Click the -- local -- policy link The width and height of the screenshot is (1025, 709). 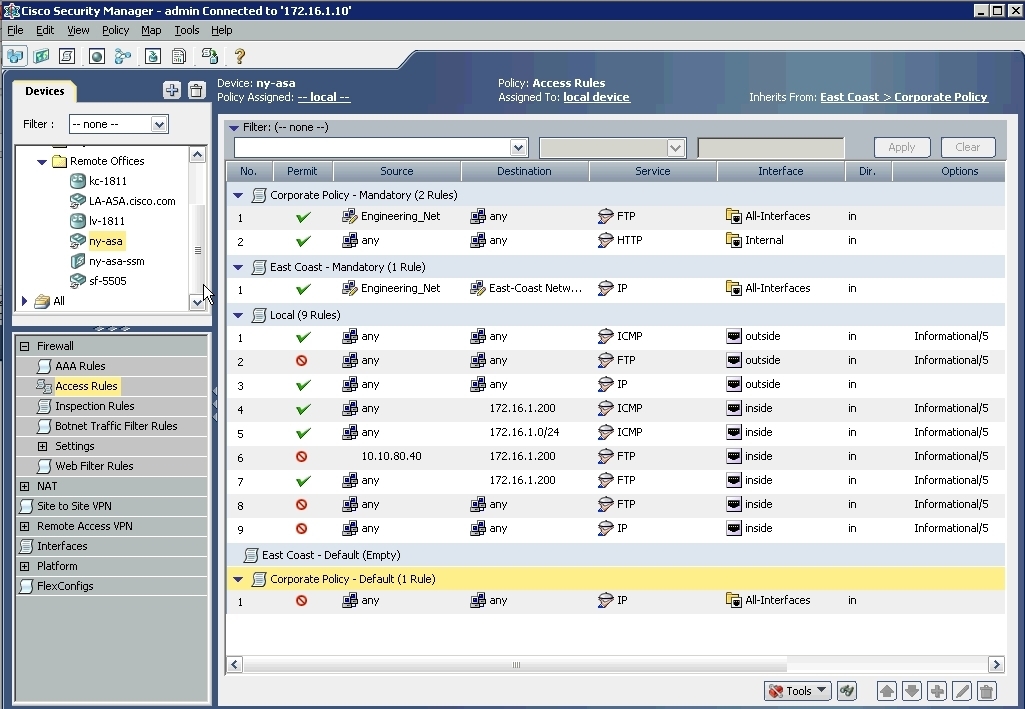(x=324, y=97)
